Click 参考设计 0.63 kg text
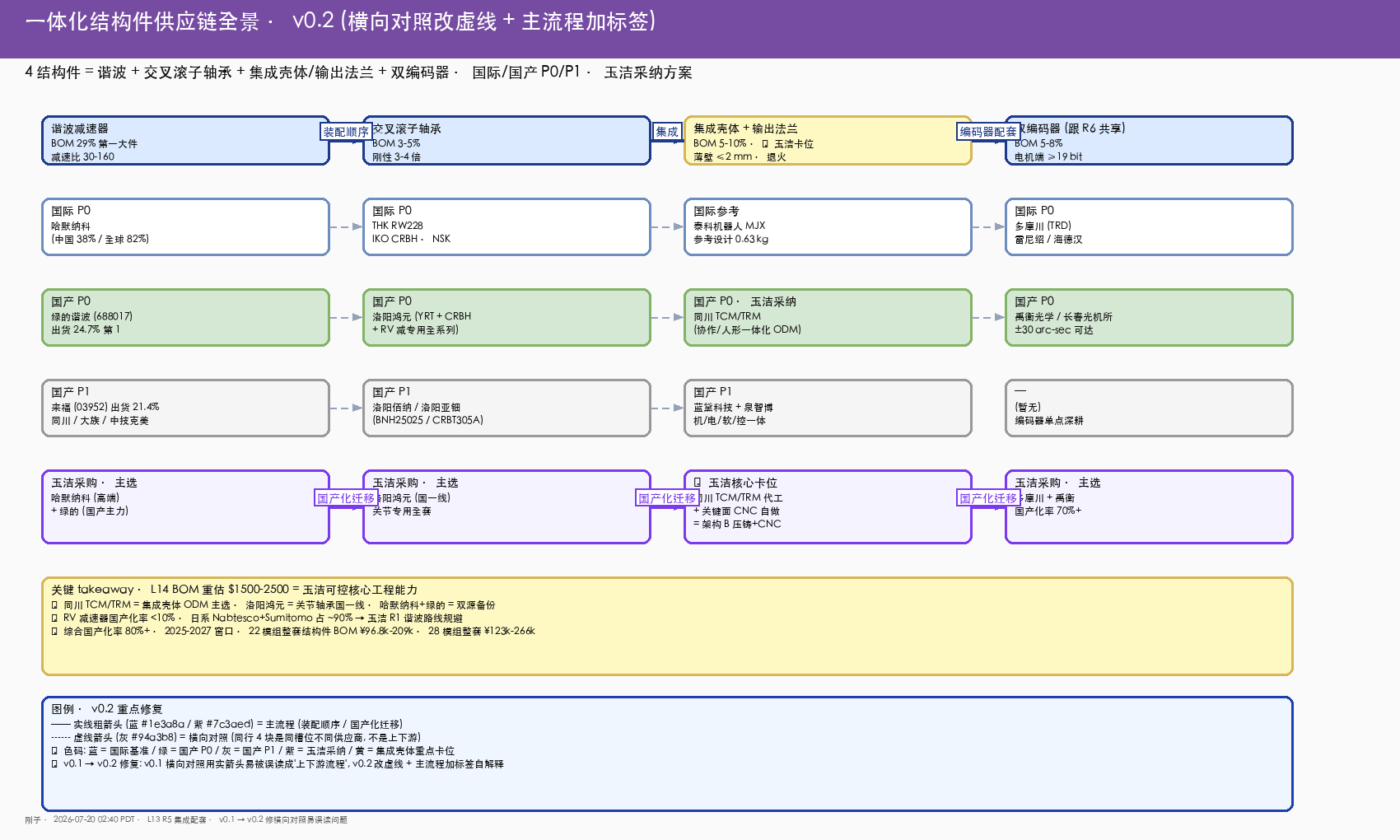The image size is (1400, 840). pyautogui.click(x=730, y=240)
